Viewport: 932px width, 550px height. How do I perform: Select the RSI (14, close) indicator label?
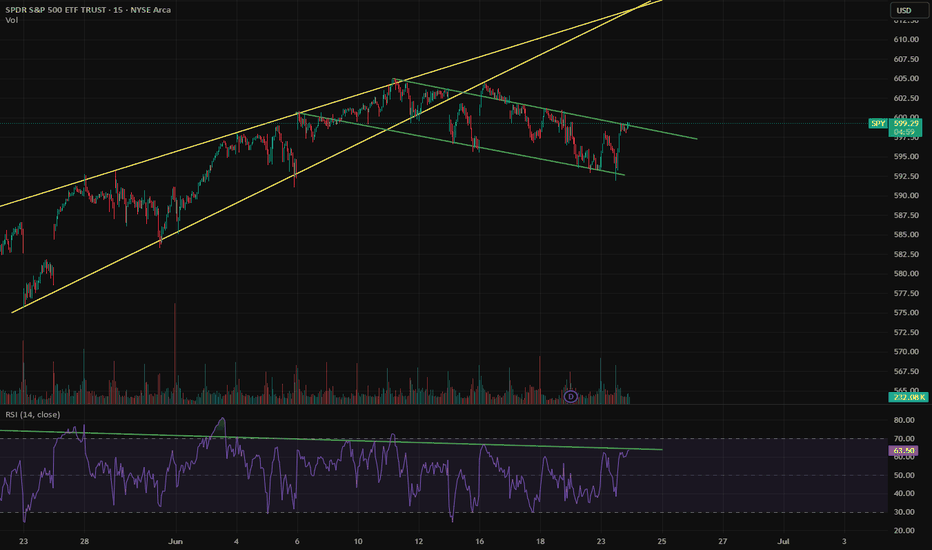[x=33, y=414]
